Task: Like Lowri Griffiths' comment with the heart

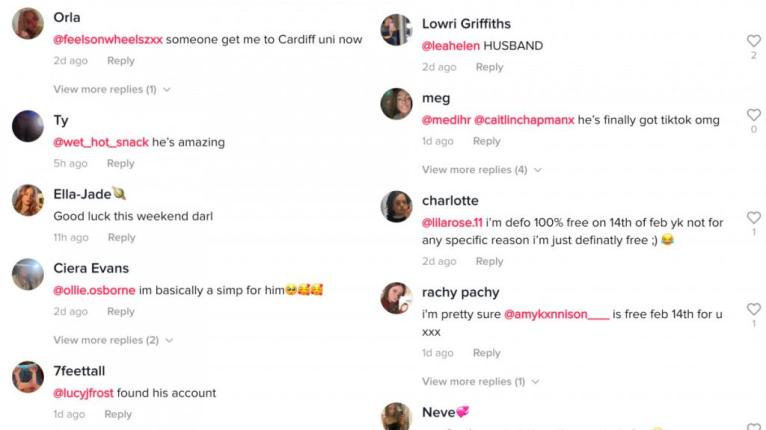Action: click(x=753, y=41)
